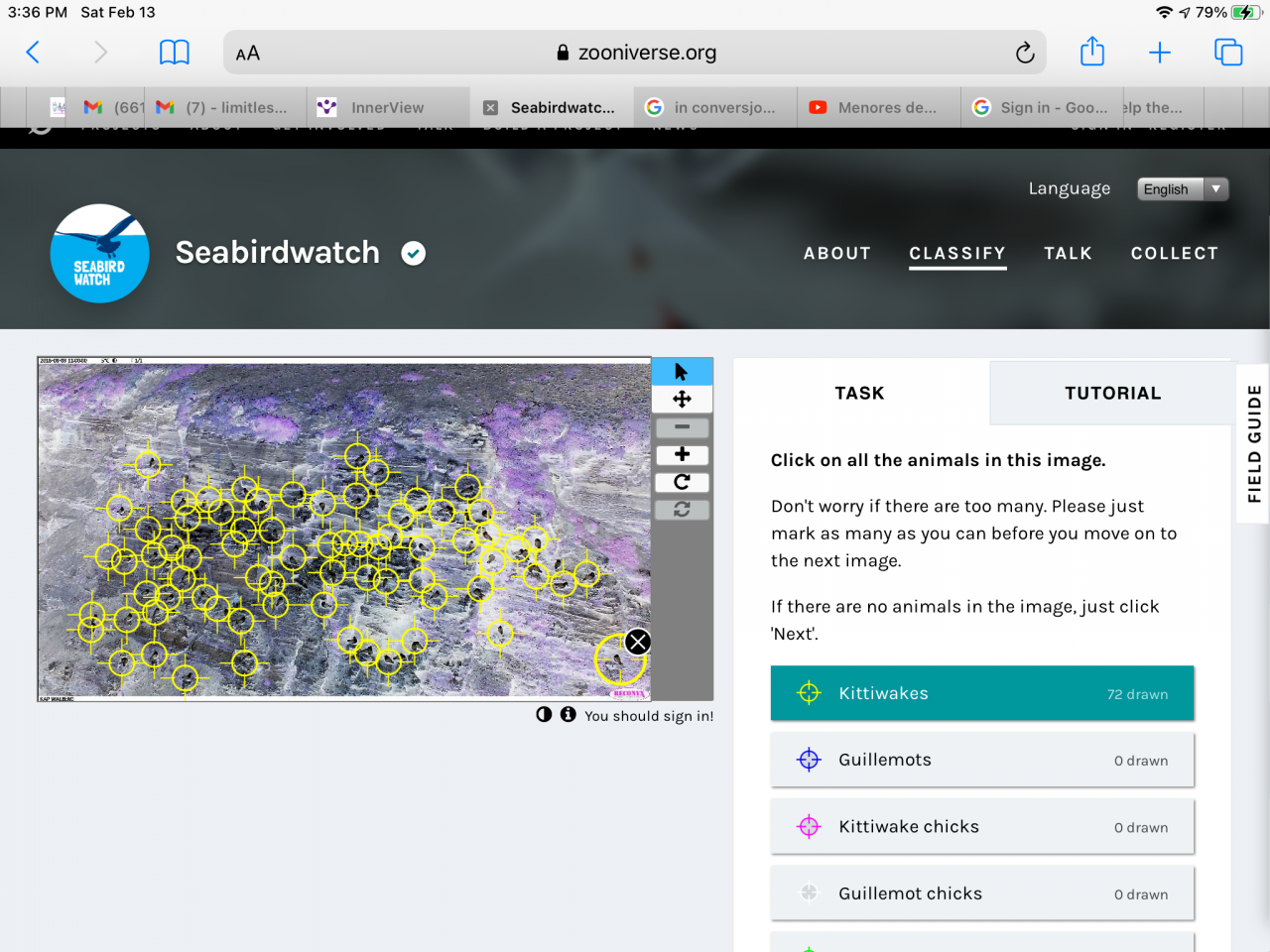Image resolution: width=1270 pixels, height=952 pixels.
Task: Choose the Guillemots marking option
Action: tap(982, 760)
